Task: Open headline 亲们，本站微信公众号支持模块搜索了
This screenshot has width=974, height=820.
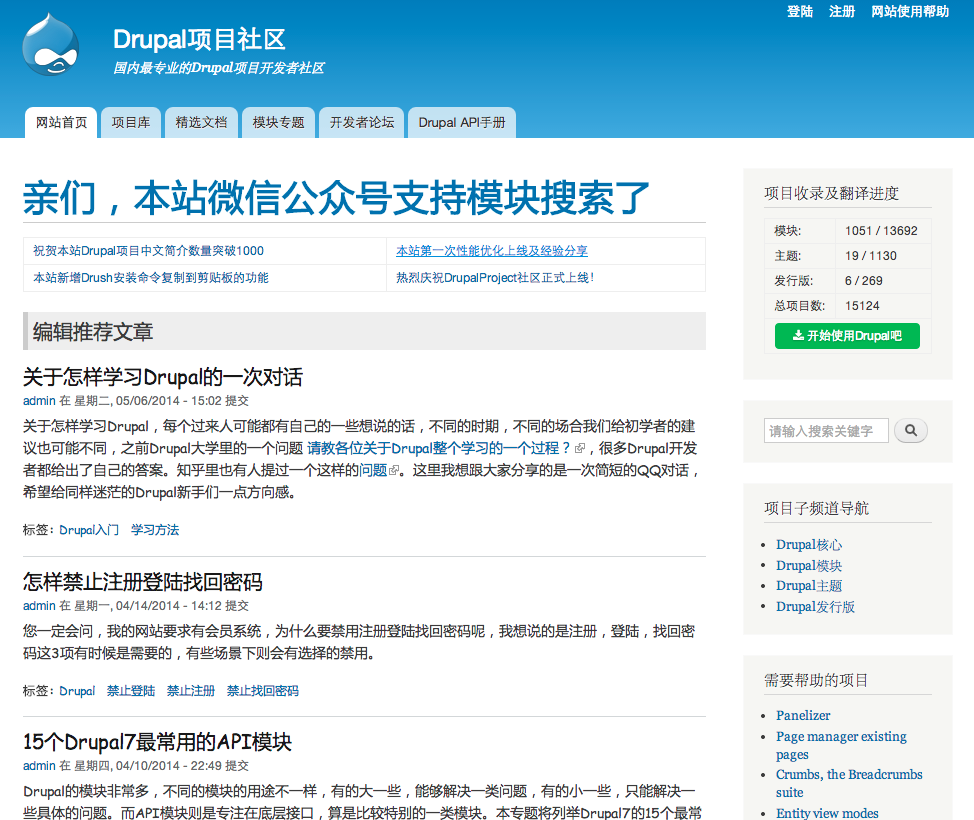Action: [x=336, y=198]
